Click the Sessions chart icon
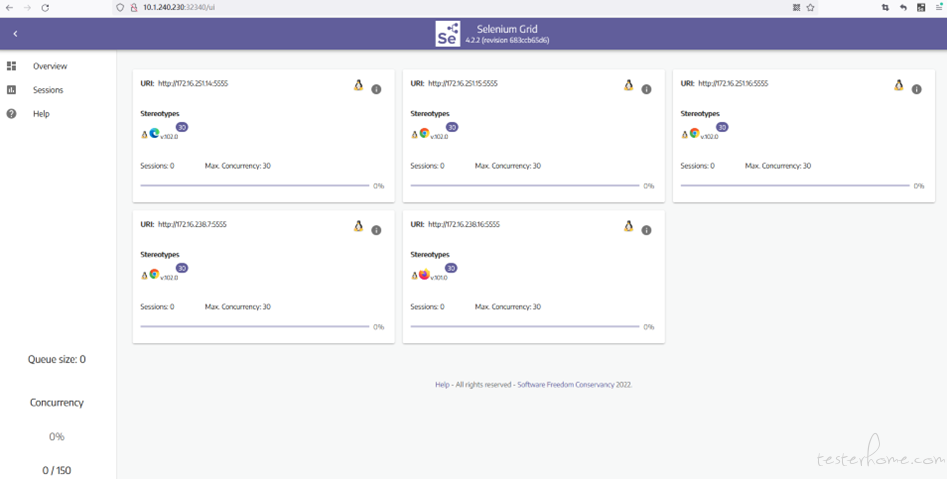The width and height of the screenshot is (947, 479). tap(11, 89)
